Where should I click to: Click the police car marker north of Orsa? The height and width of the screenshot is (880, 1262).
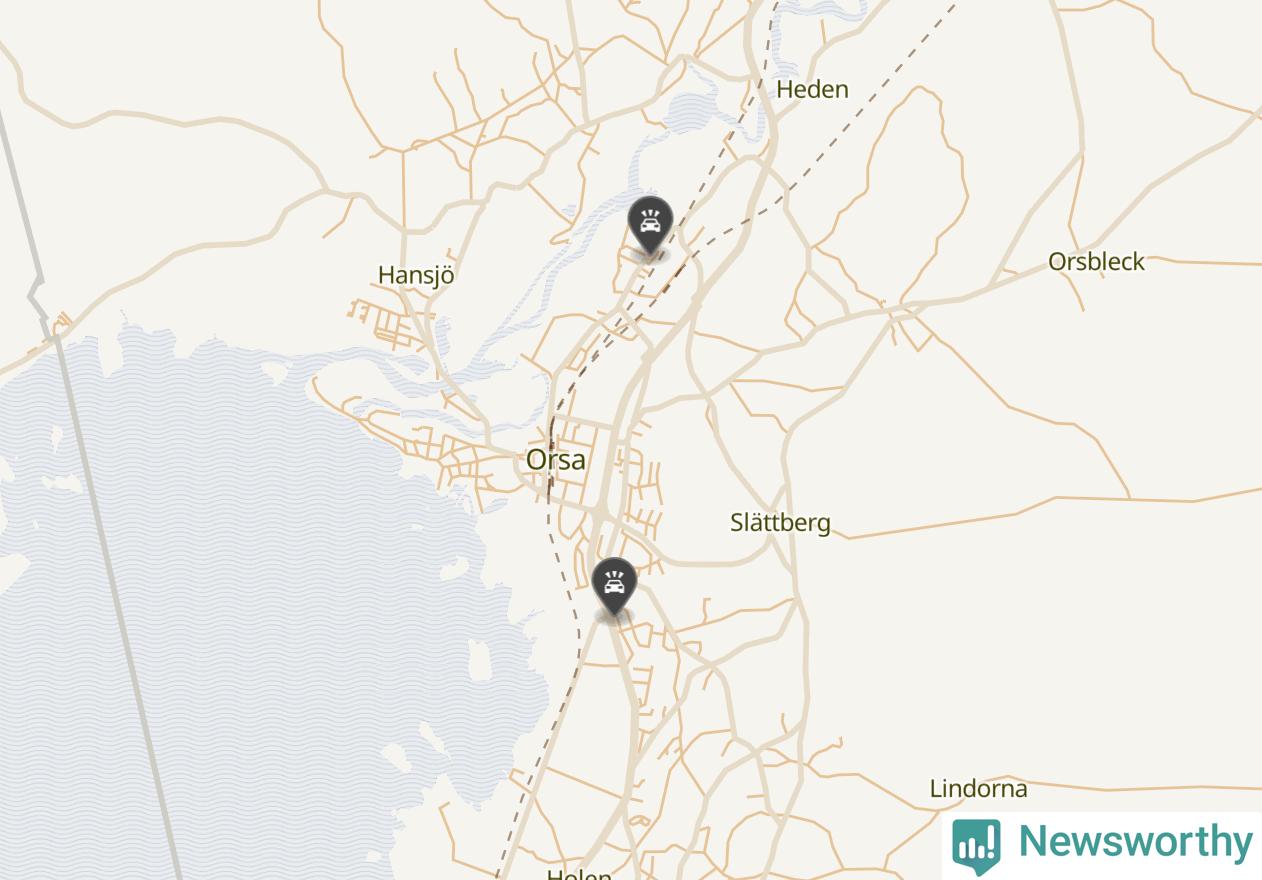pyautogui.click(x=650, y=226)
